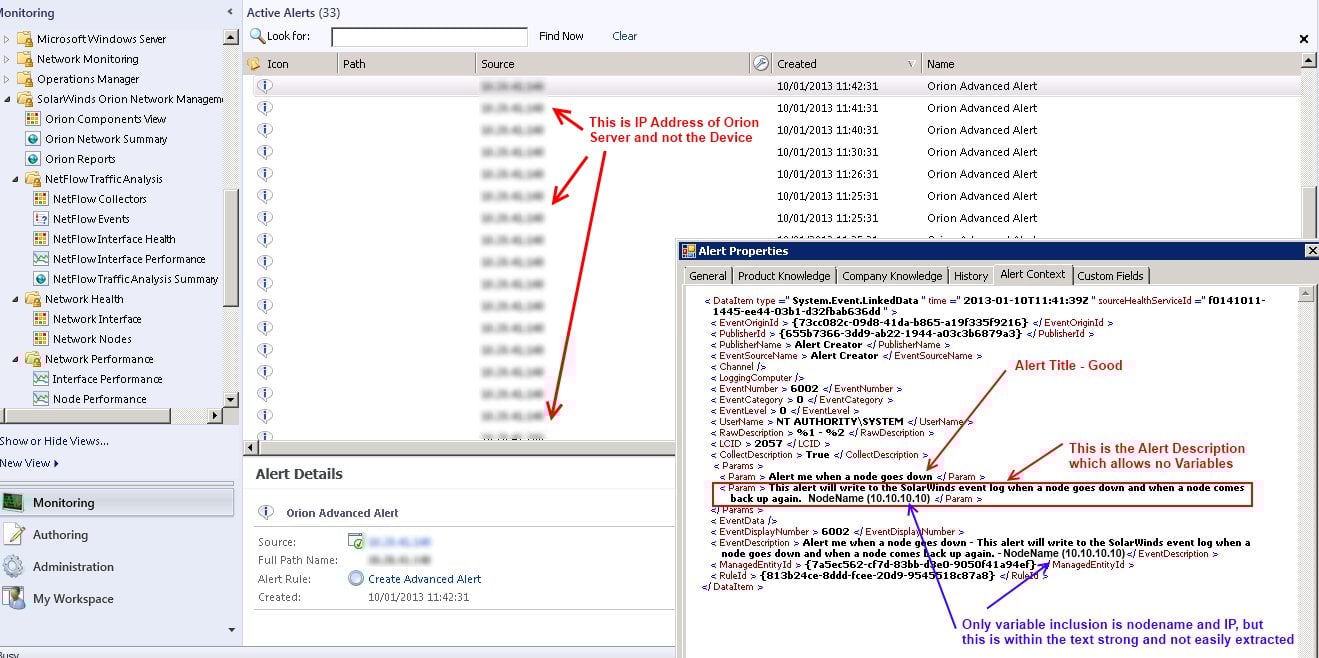Select the Orion Reports globe icon
The width and height of the screenshot is (1319, 658).
click(33, 159)
